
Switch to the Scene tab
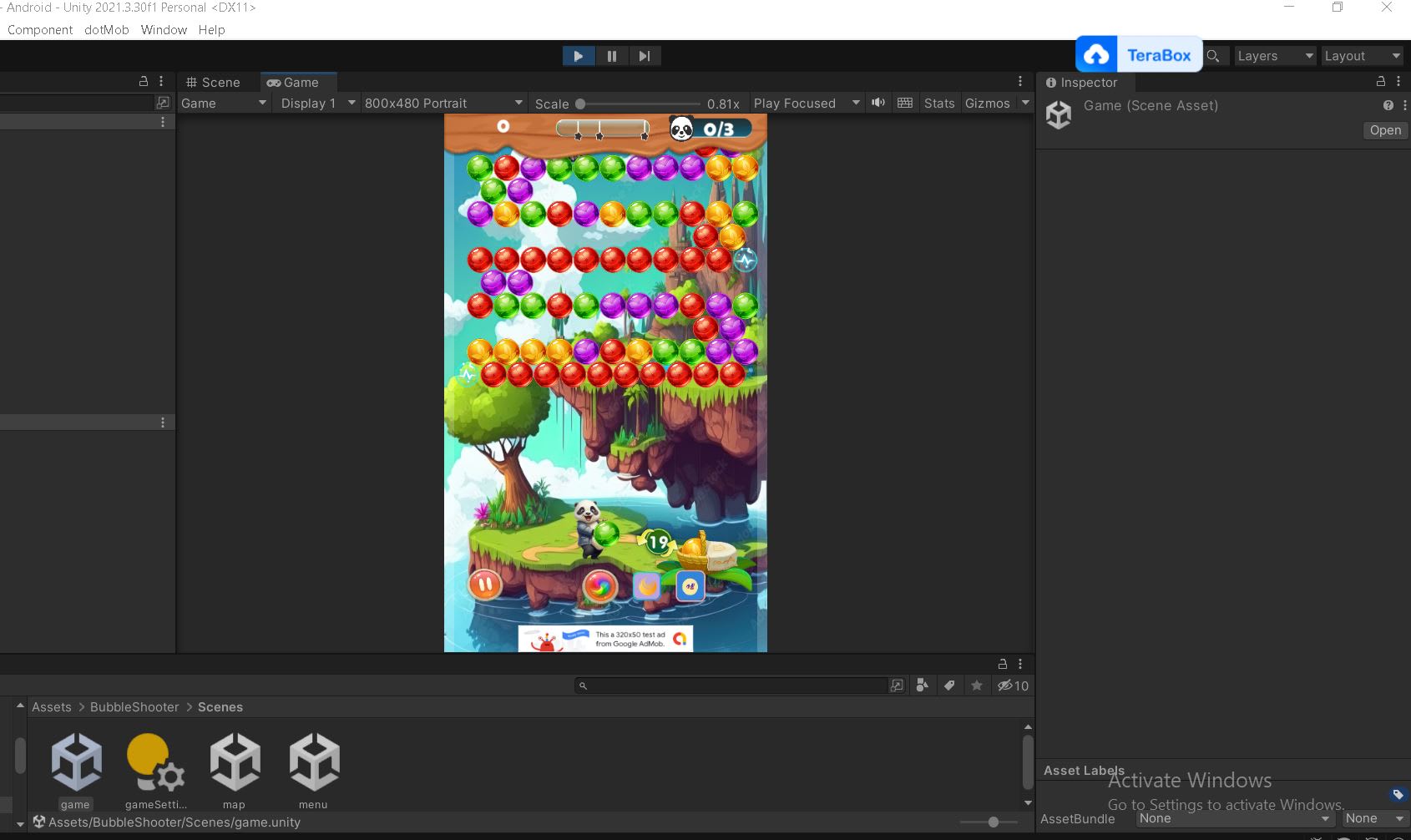(x=213, y=82)
